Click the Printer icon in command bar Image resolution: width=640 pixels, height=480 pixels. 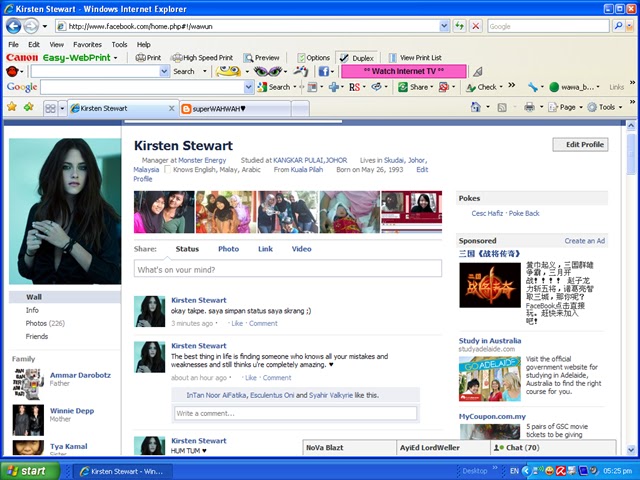pos(529,107)
